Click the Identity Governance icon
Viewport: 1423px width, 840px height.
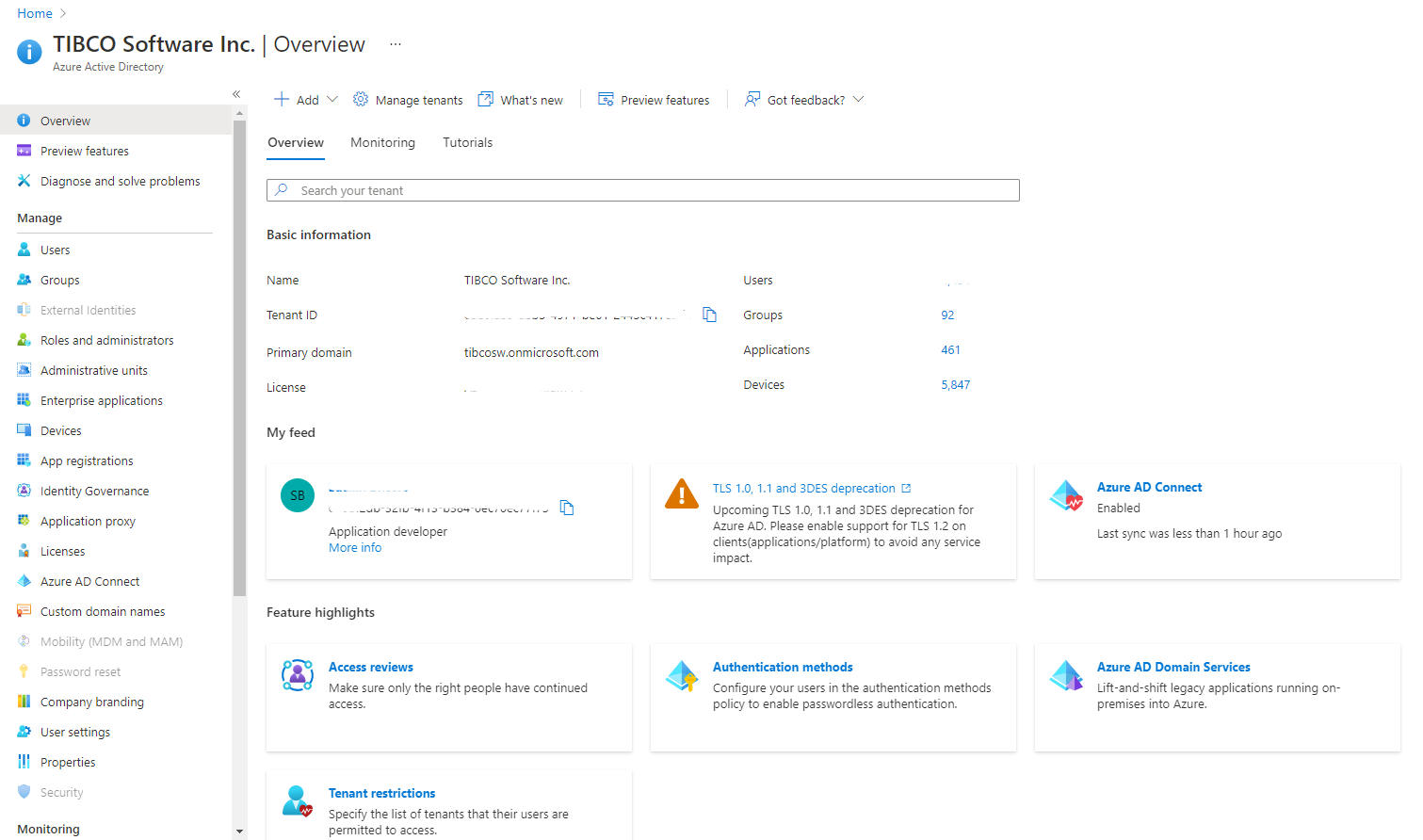(24, 491)
